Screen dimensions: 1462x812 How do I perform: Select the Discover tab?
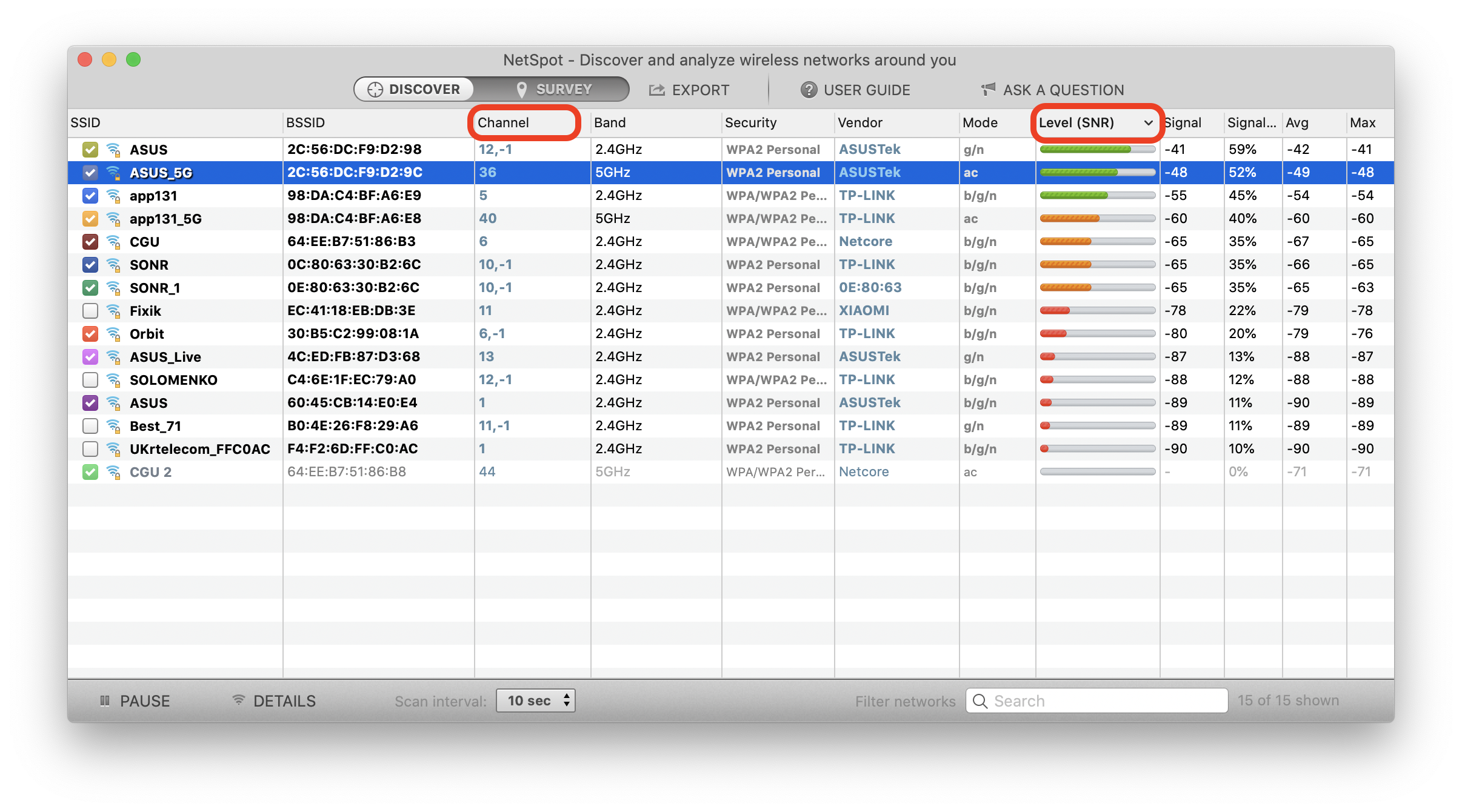[x=415, y=88]
